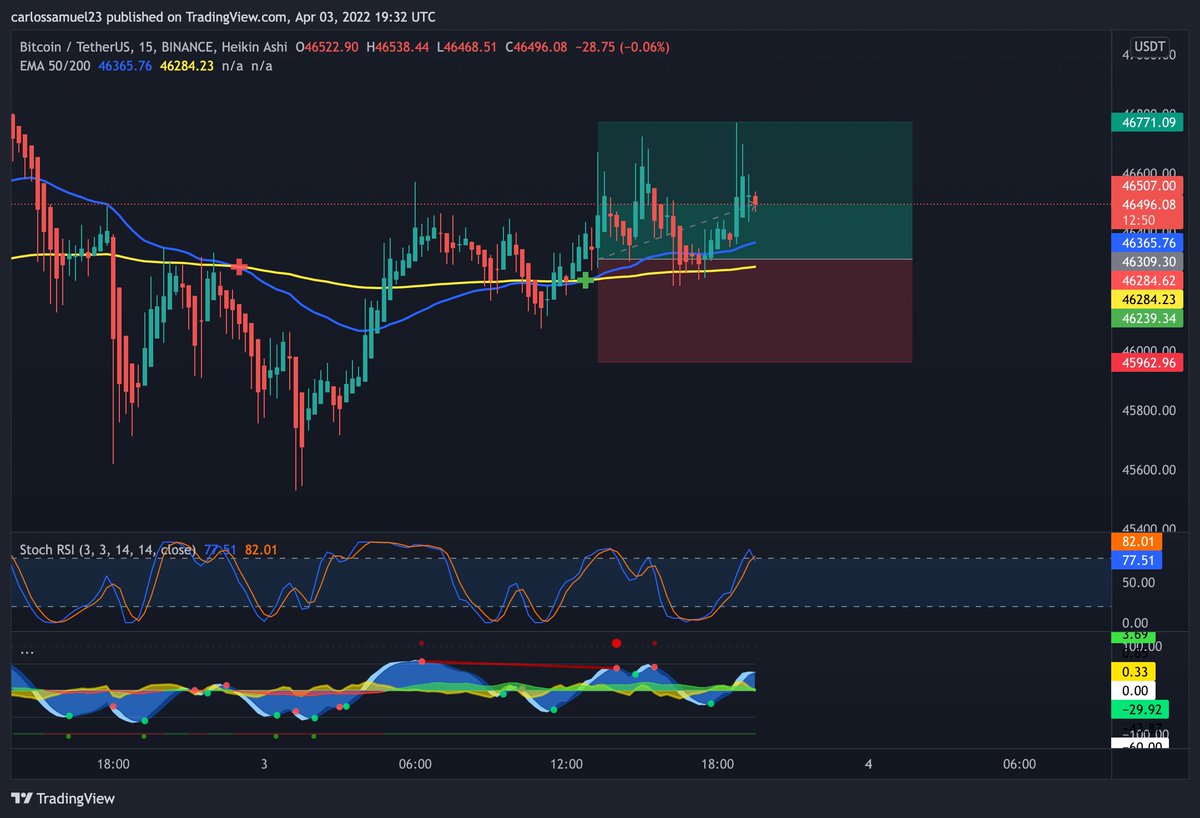Click the 50.00 Stoch RSI axis tick
1200x818 pixels.
[1140, 582]
